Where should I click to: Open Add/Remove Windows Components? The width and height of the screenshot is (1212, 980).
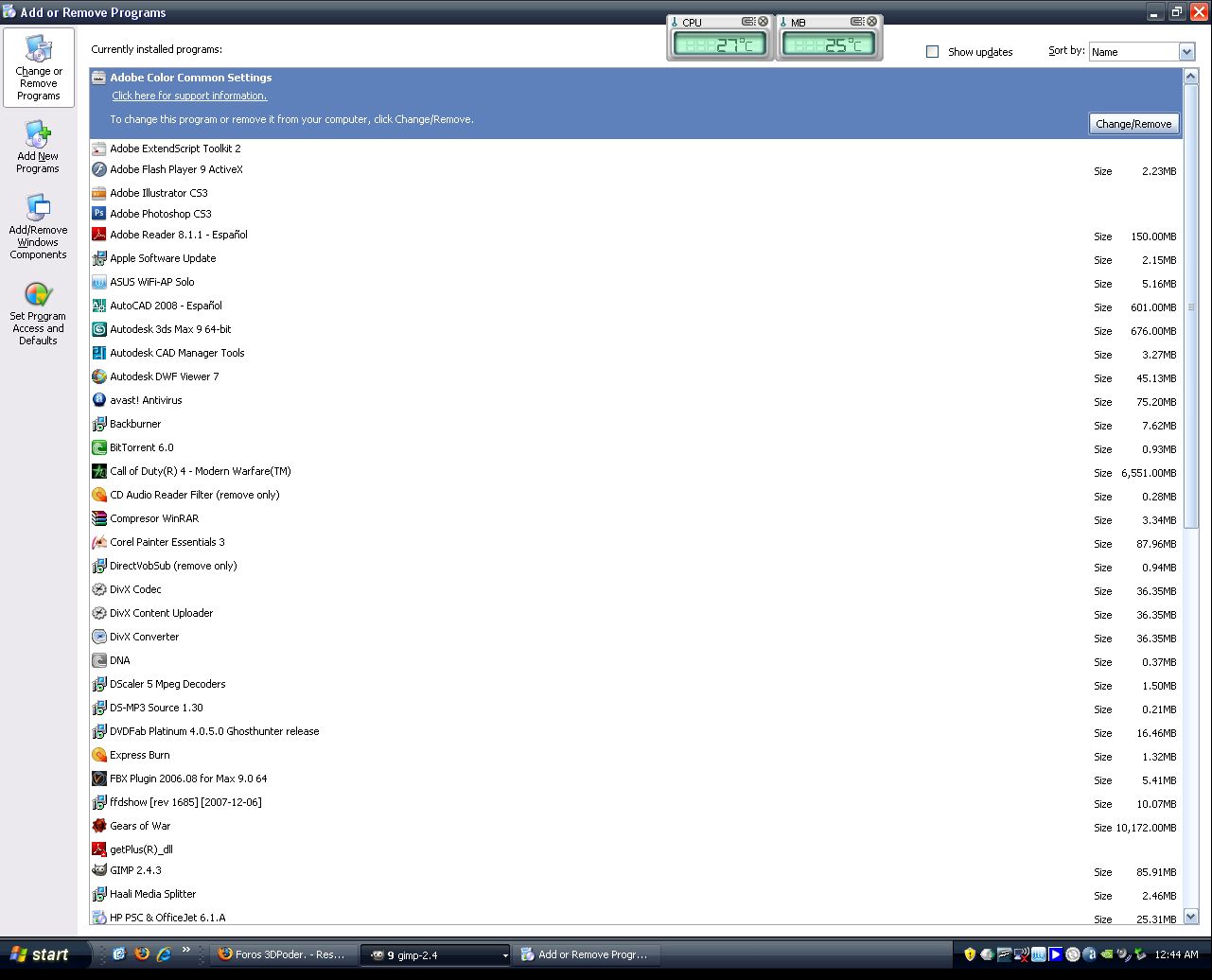pos(38,227)
